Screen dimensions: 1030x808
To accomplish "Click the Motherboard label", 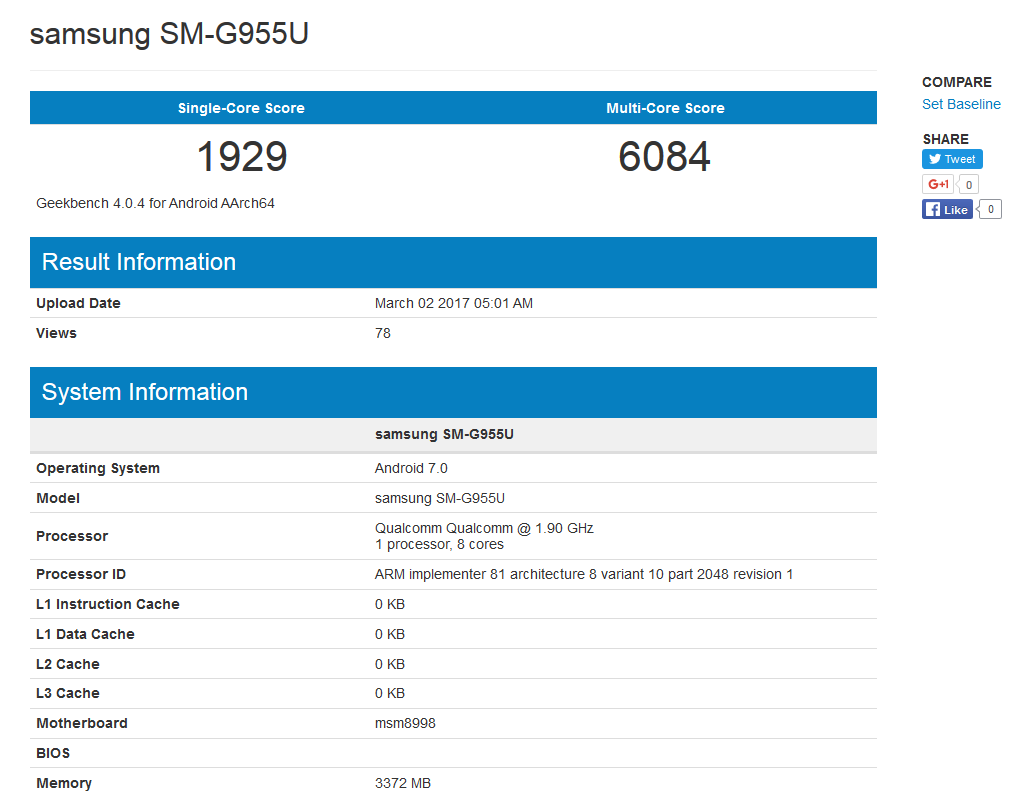I will click(82, 723).
